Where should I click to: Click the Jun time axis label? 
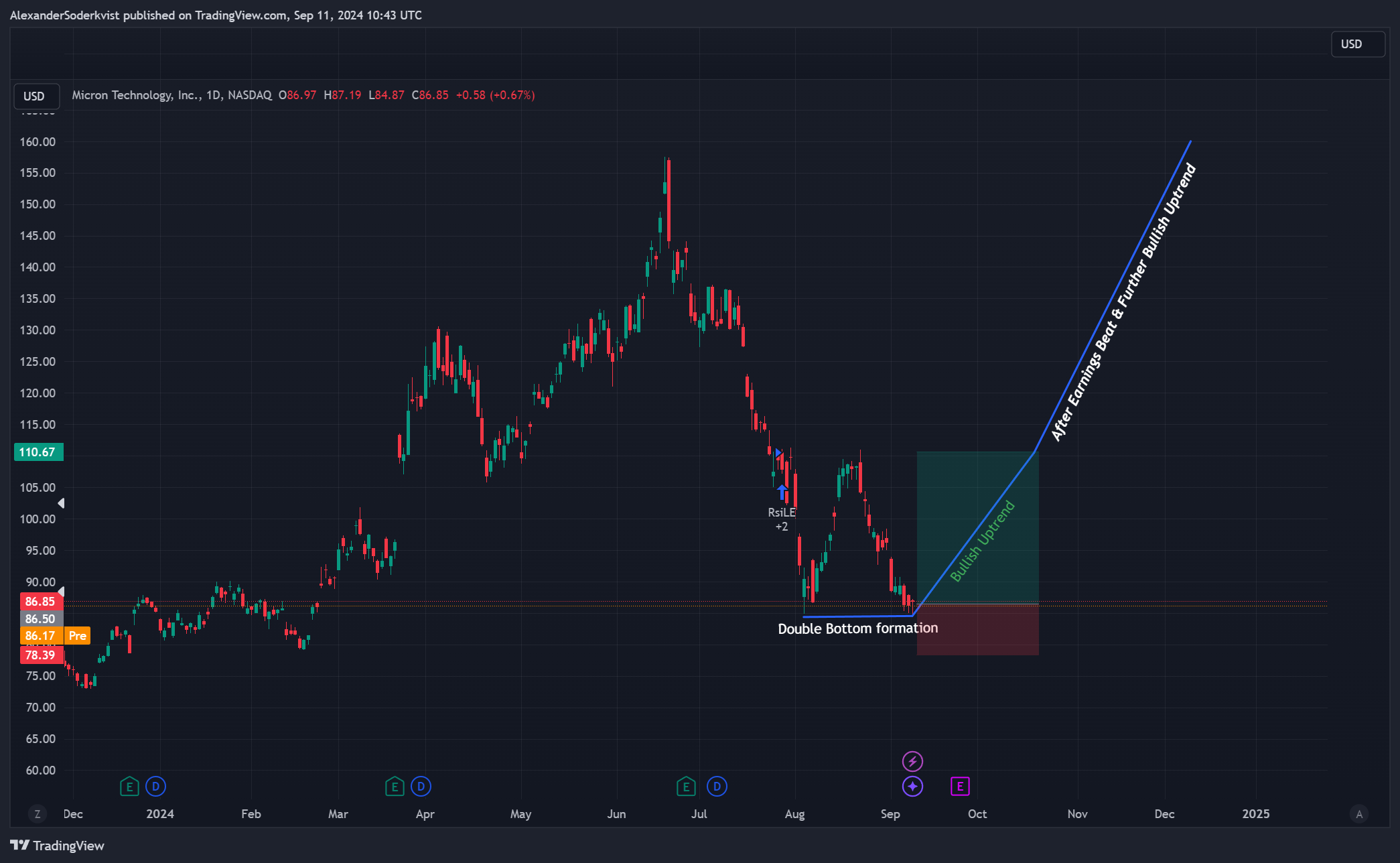pyautogui.click(x=616, y=814)
